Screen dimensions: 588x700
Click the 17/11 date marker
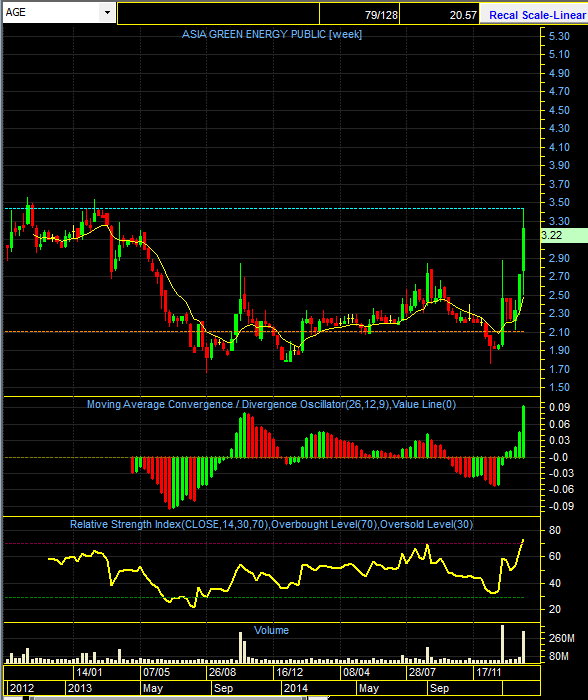[x=489, y=672]
